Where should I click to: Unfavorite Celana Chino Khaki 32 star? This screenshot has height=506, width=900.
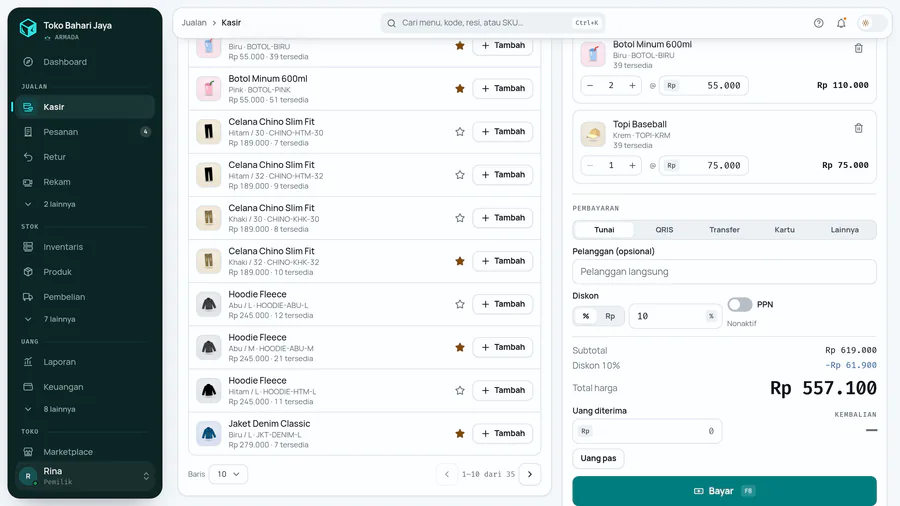460,261
